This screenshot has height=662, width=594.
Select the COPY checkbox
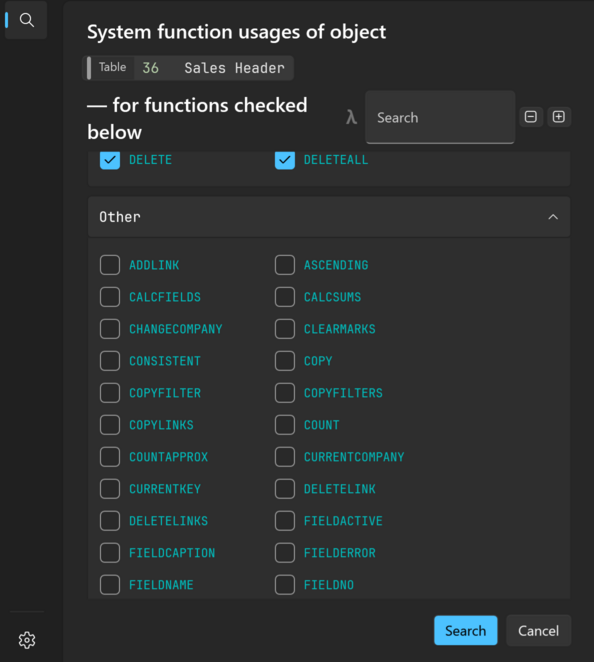tap(285, 361)
